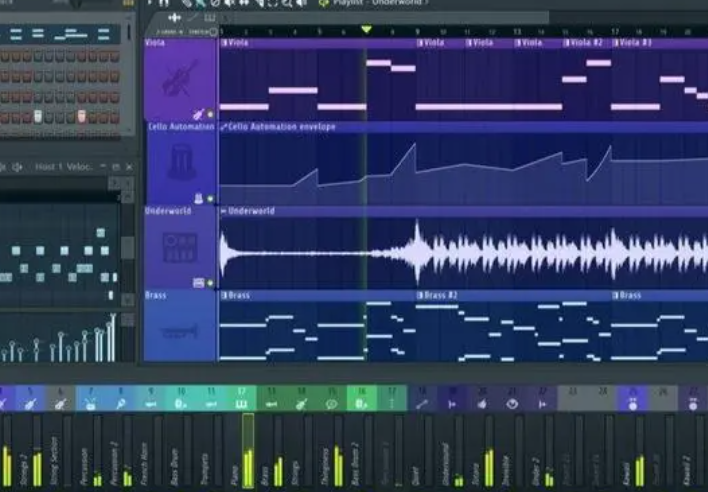Open the Brass #2 pattern clip menu
Screen dimensions: 708x492
420,296
